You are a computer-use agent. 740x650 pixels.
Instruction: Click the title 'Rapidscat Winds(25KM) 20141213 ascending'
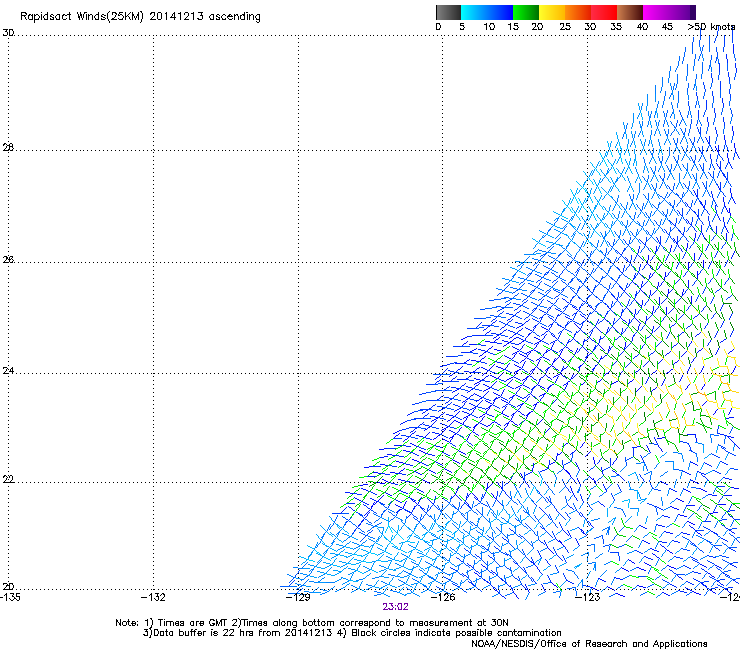[x=140, y=16]
